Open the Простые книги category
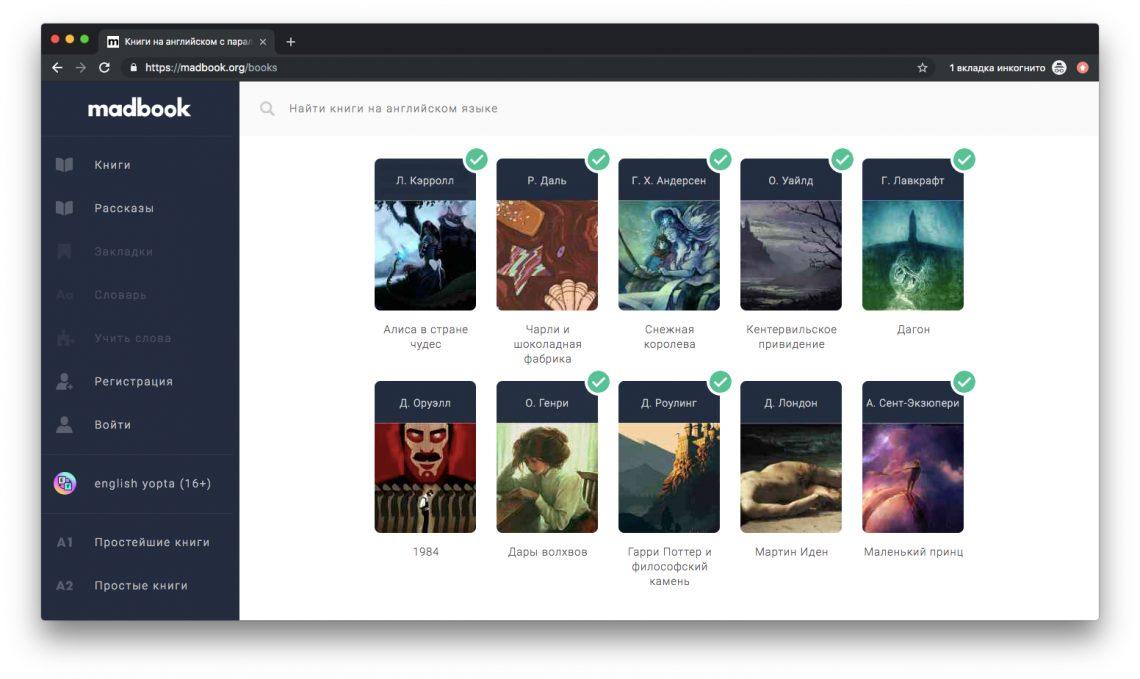Screen dimensions: 1140x679 141,586
